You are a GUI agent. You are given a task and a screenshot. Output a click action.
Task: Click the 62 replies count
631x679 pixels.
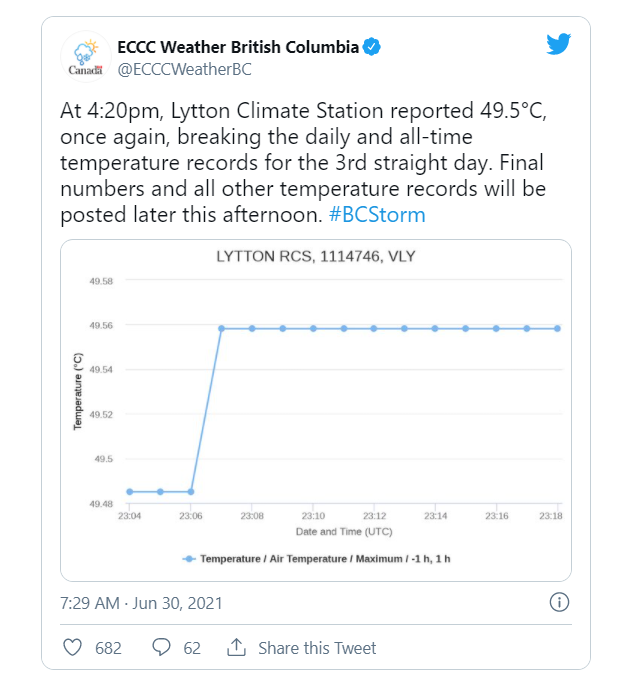pyautogui.click(x=191, y=648)
